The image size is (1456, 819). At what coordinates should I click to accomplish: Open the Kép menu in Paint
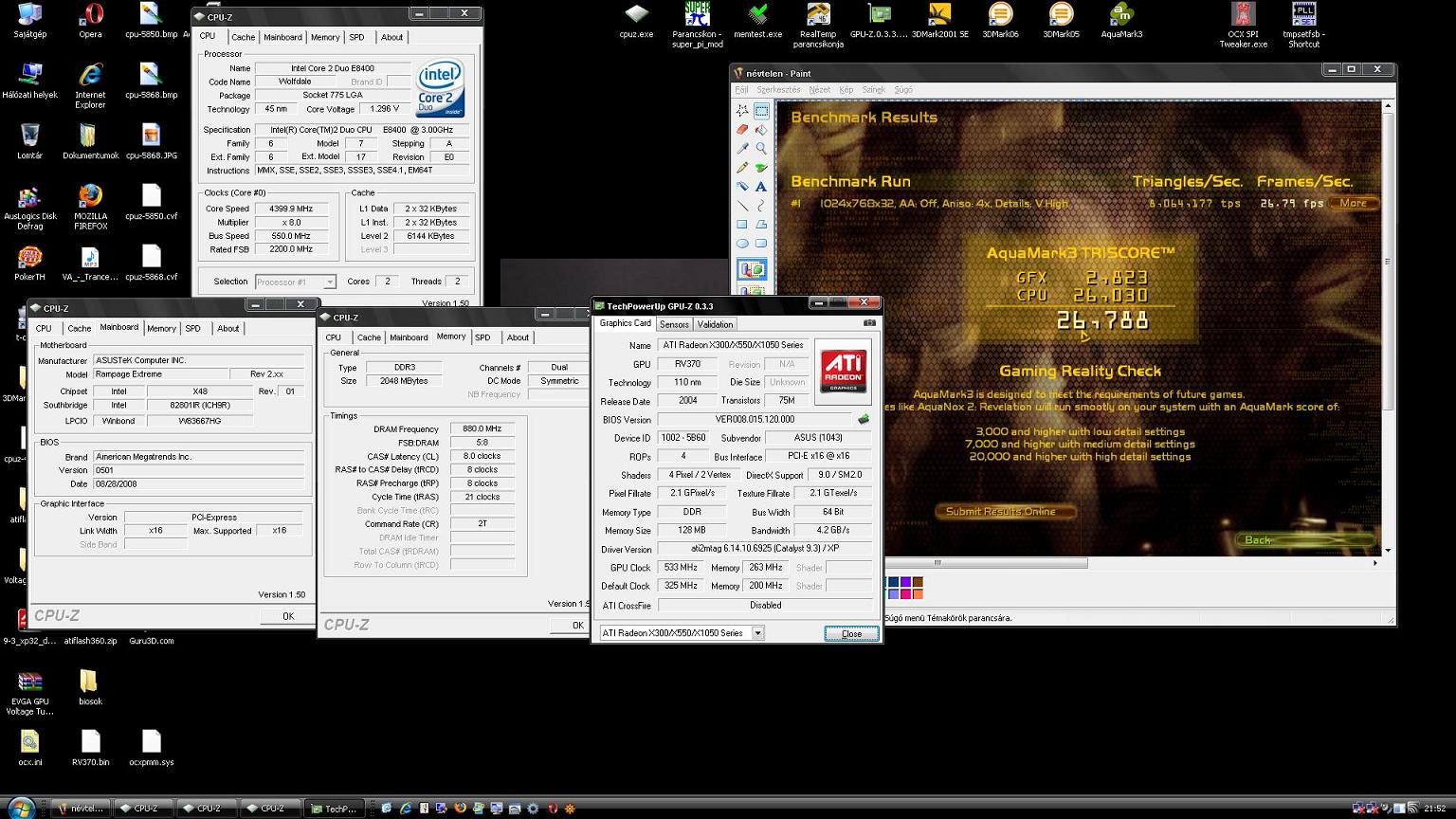(x=846, y=90)
